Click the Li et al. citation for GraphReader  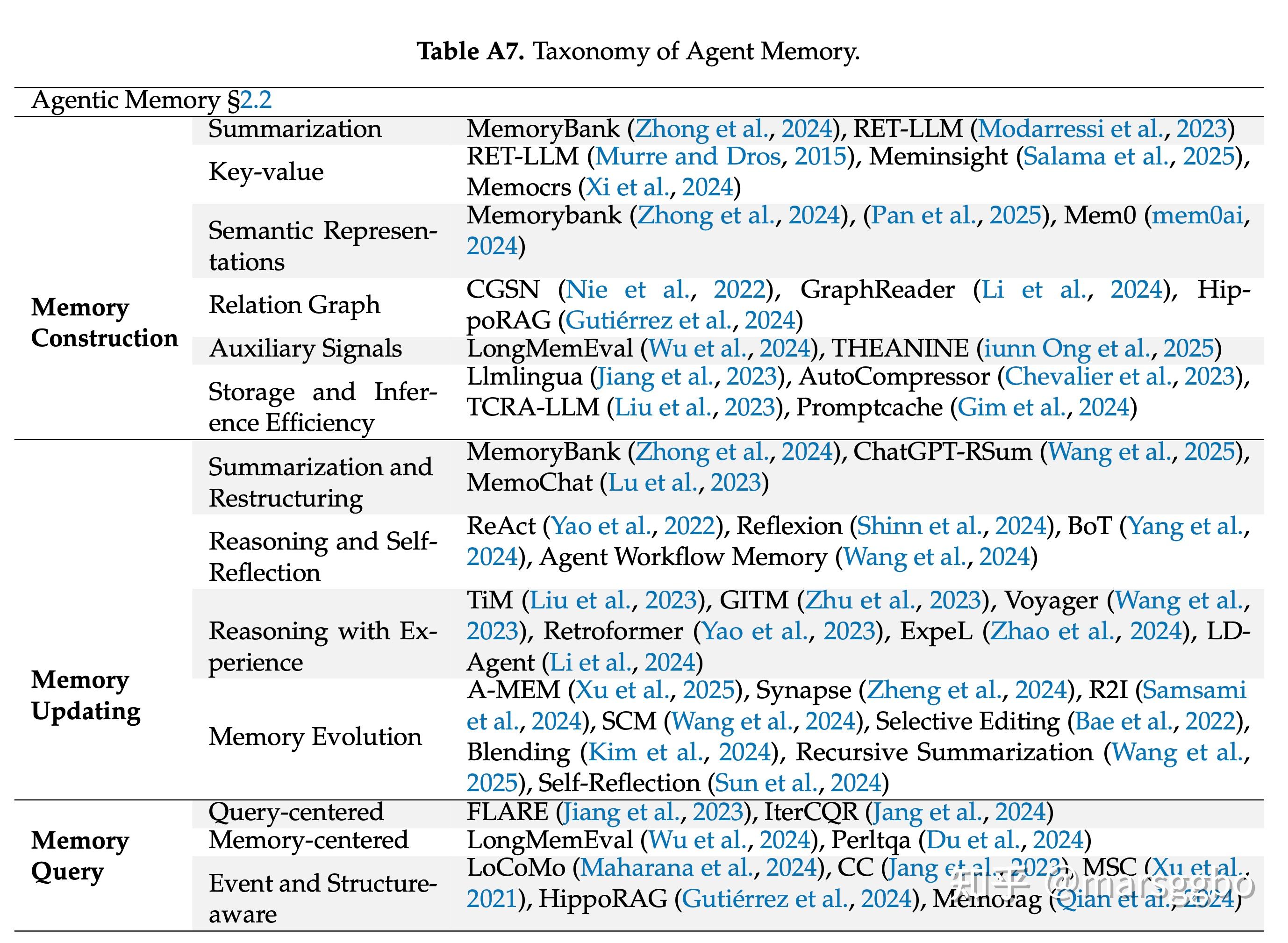[1072, 290]
